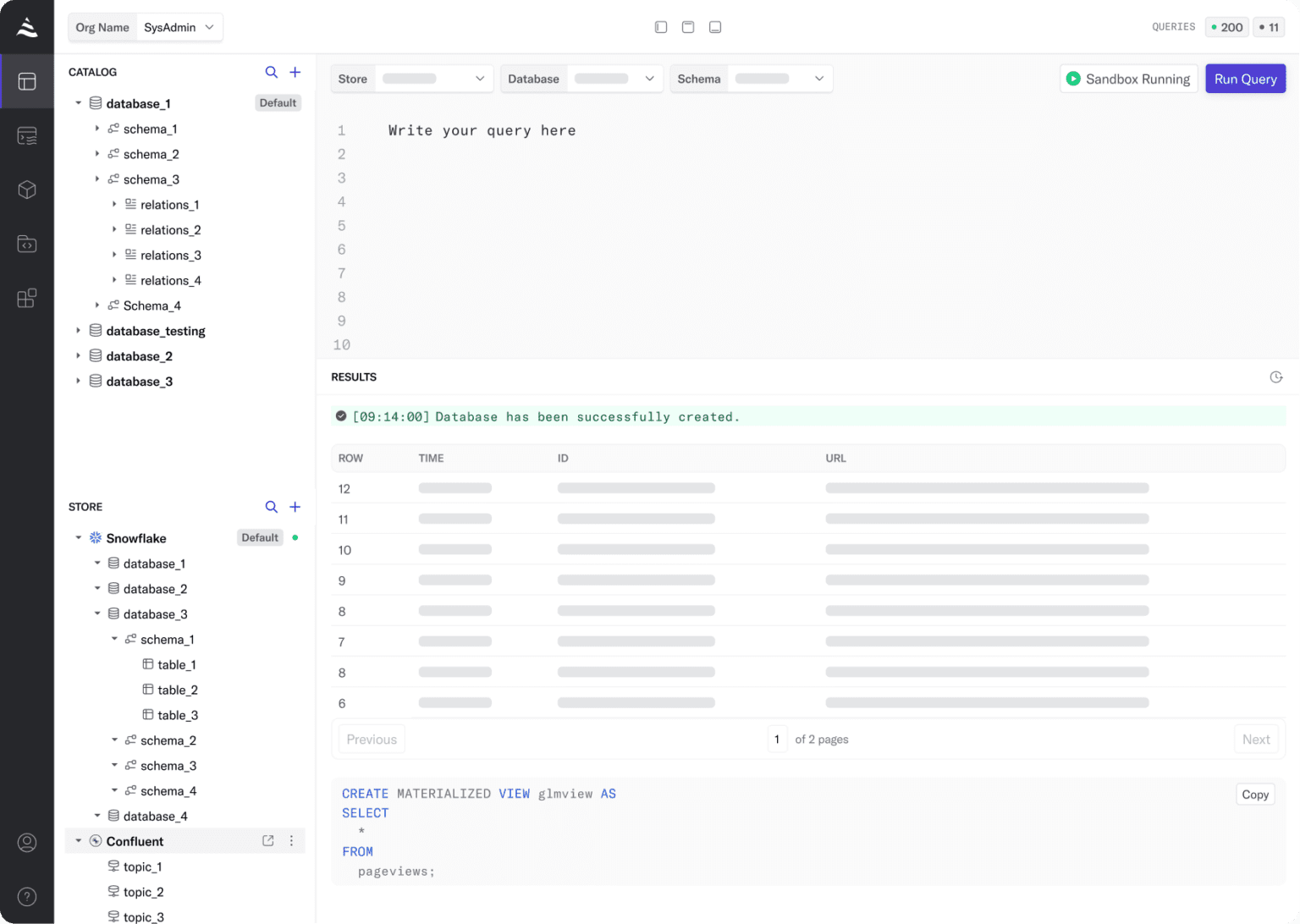Toggle the left panel layout view
The height and width of the screenshot is (924, 1300).
point(661,26)
